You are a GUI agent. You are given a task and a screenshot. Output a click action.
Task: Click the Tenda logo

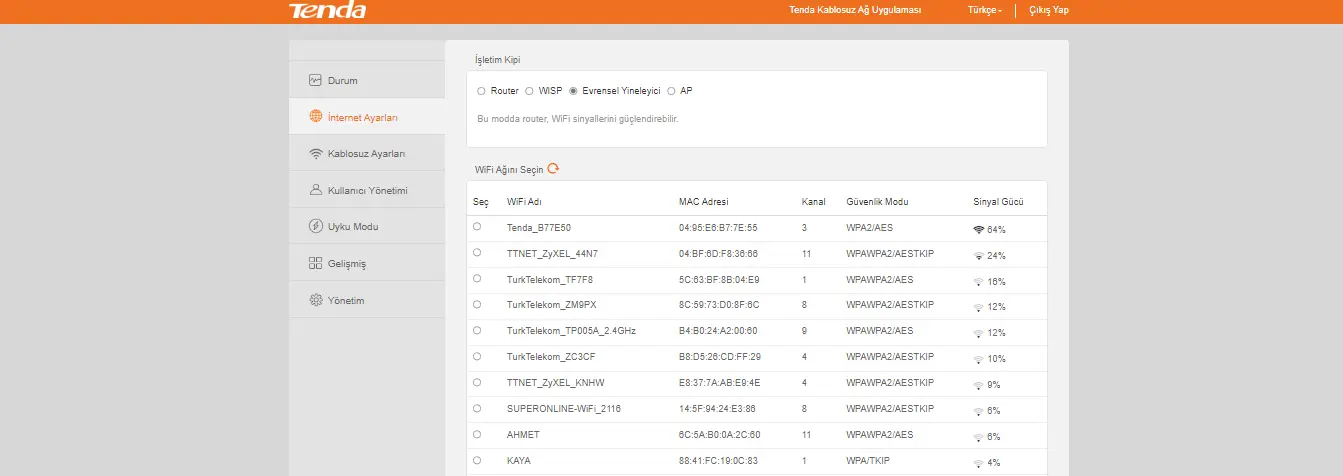328,10
